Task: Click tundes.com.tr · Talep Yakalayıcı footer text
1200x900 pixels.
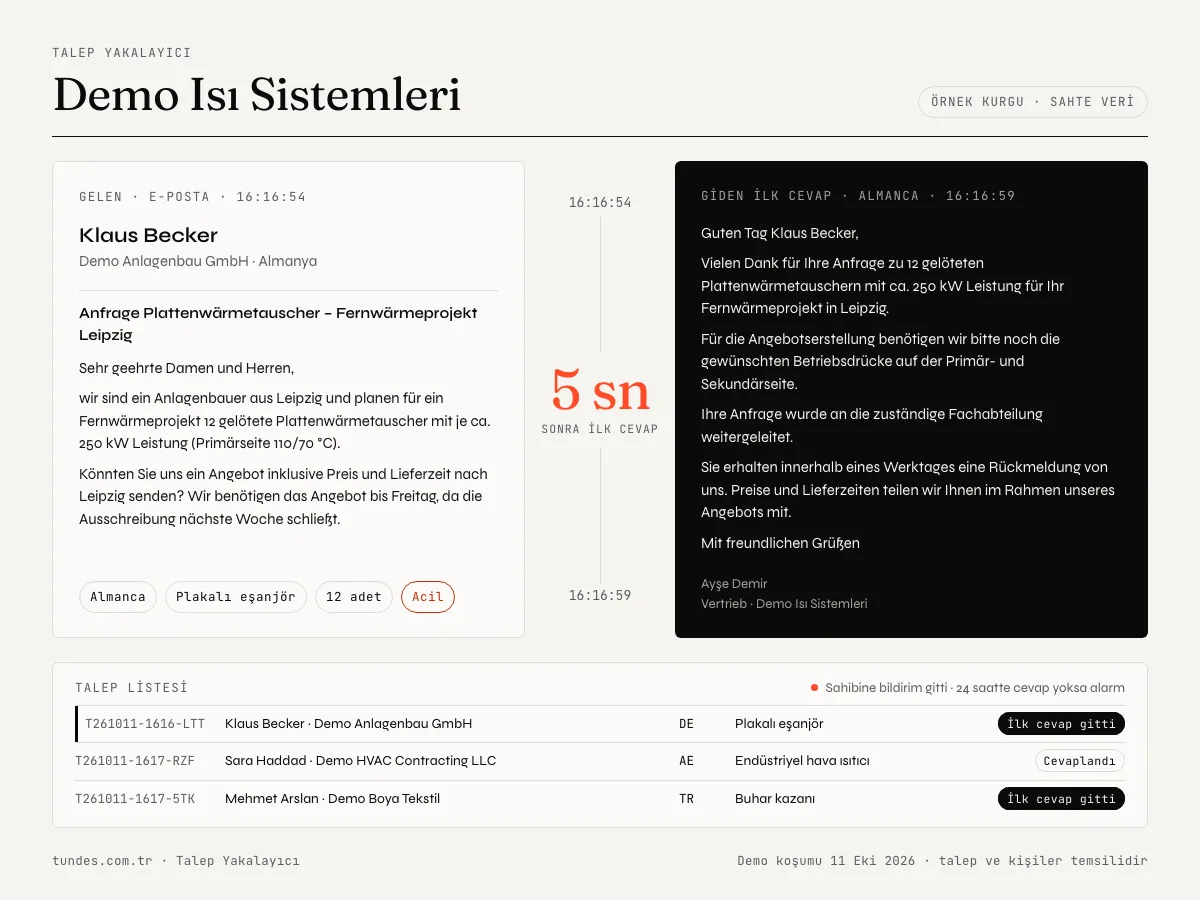Action: 176,861
